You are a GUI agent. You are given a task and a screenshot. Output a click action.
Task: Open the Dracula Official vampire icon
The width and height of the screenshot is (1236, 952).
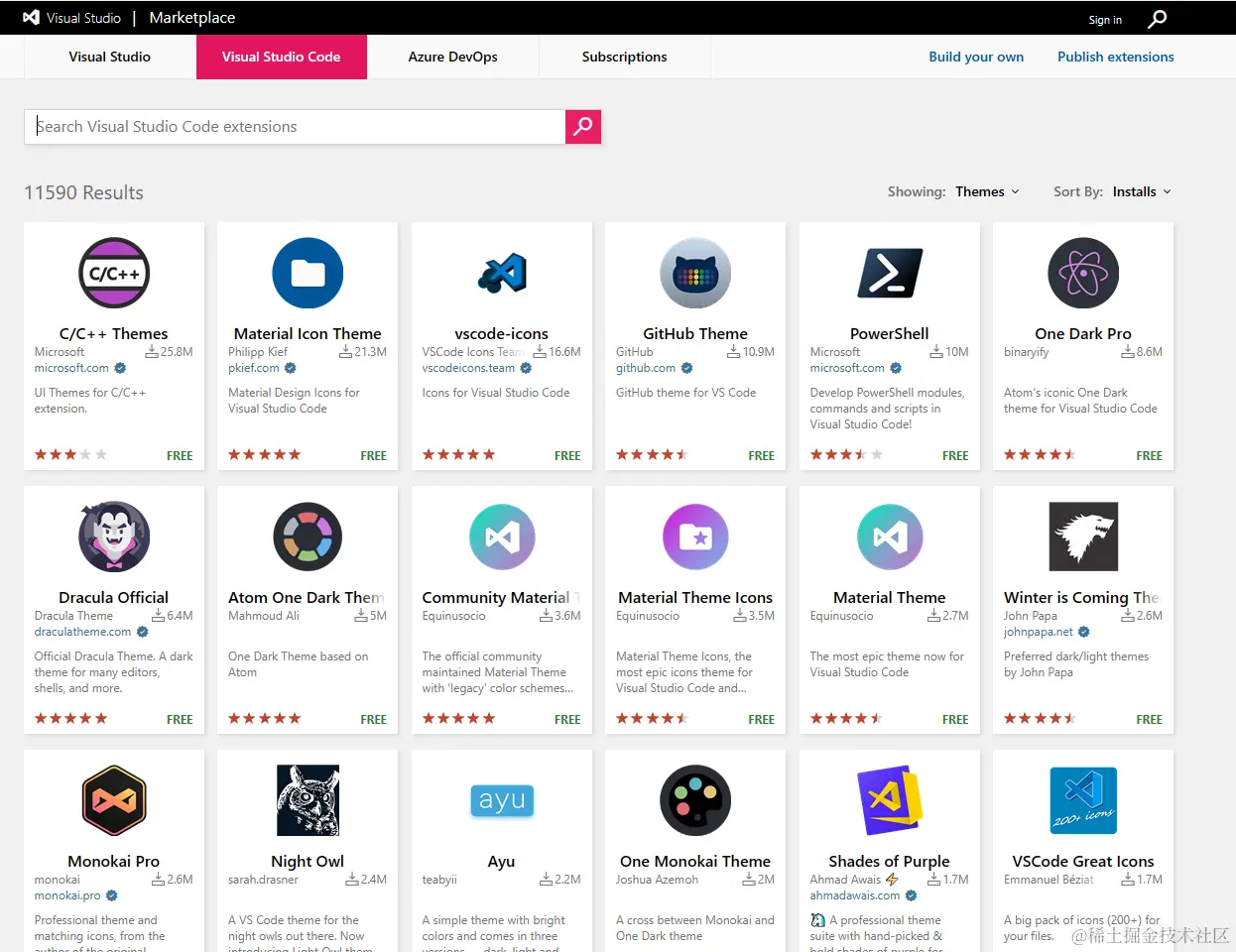click(114, 536)
